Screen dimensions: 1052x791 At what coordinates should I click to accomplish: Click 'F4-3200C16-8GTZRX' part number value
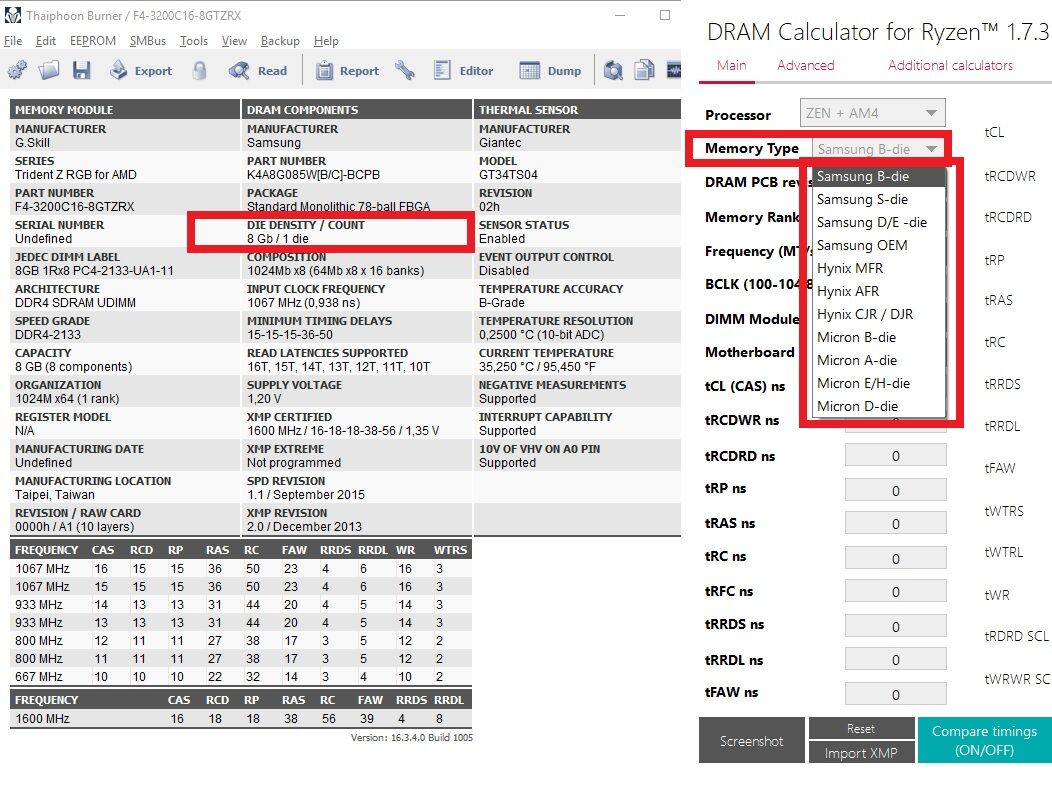(x=74, y=207)
